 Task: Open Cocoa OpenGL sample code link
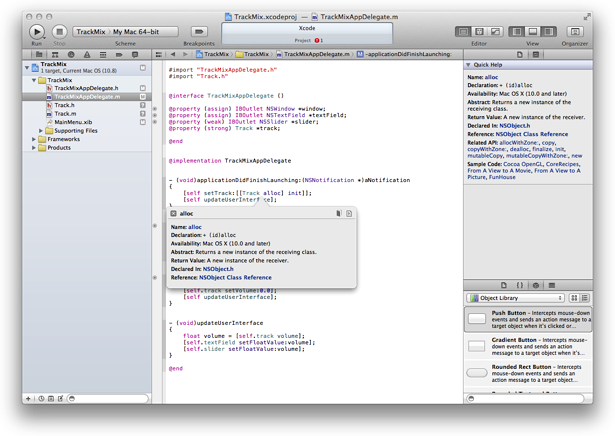(x=521, y=164)
